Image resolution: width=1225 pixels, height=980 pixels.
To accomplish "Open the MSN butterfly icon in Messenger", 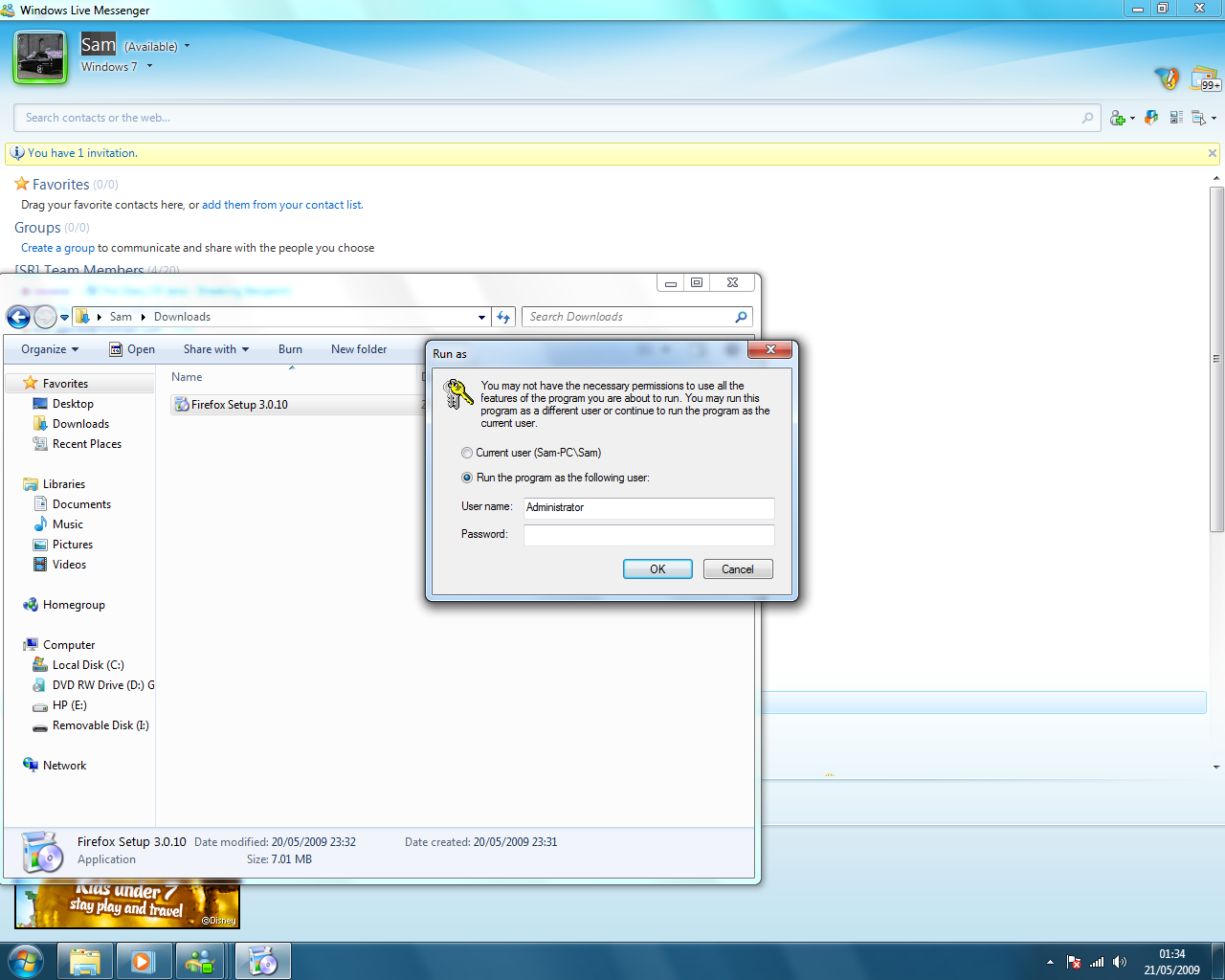I will click(x=1167, y=78).
